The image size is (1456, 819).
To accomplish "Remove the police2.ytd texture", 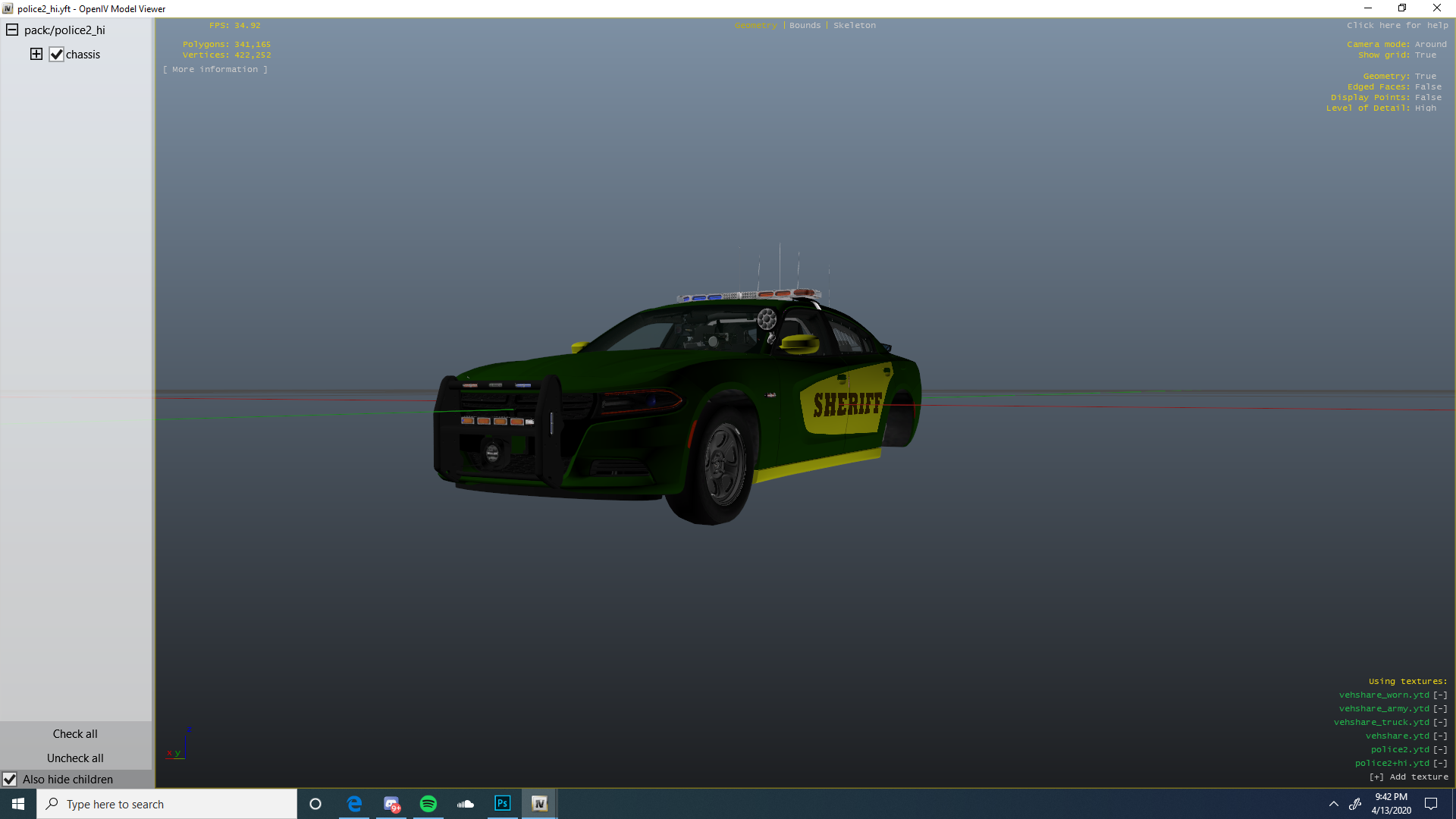I will [1440, 750].
